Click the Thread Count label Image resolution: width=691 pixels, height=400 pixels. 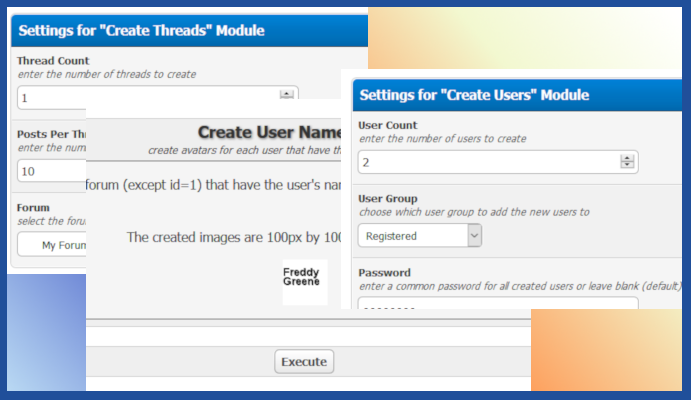tap(53, 61)
